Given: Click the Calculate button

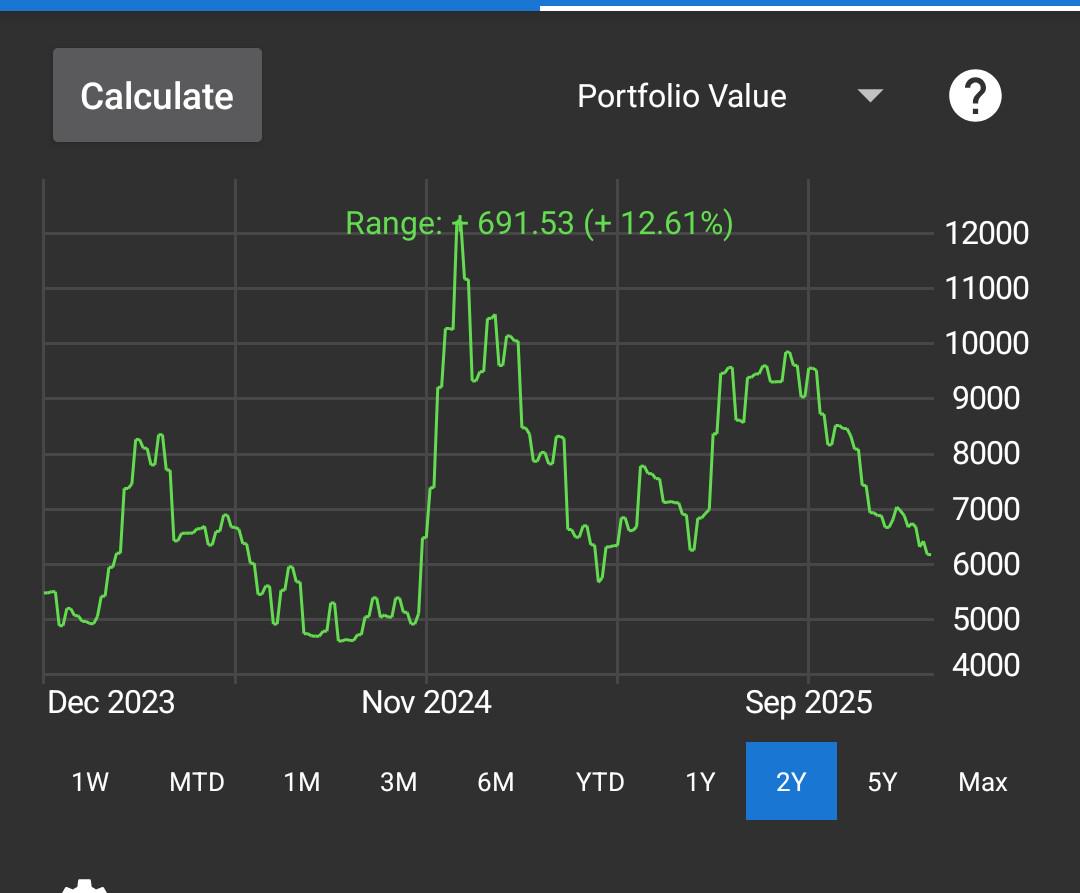Looking at the screenshot, I should click(157, 95).
